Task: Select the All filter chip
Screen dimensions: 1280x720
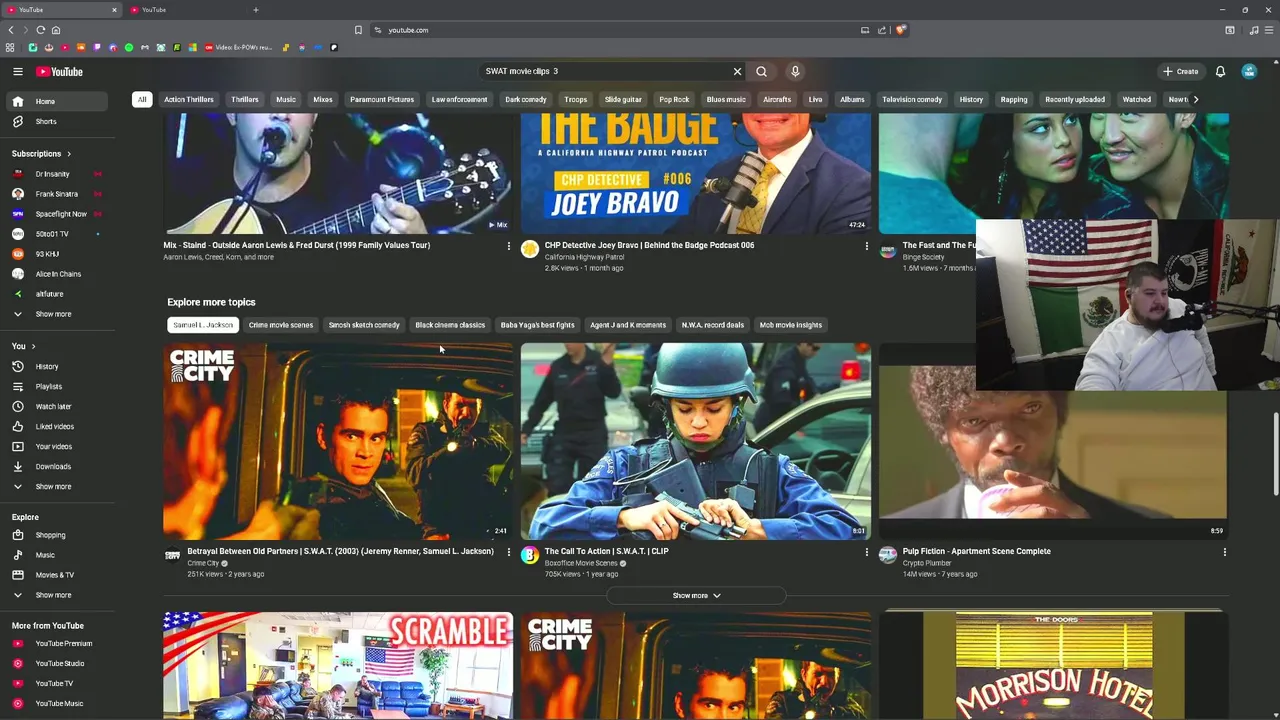Action: point(142,99)
